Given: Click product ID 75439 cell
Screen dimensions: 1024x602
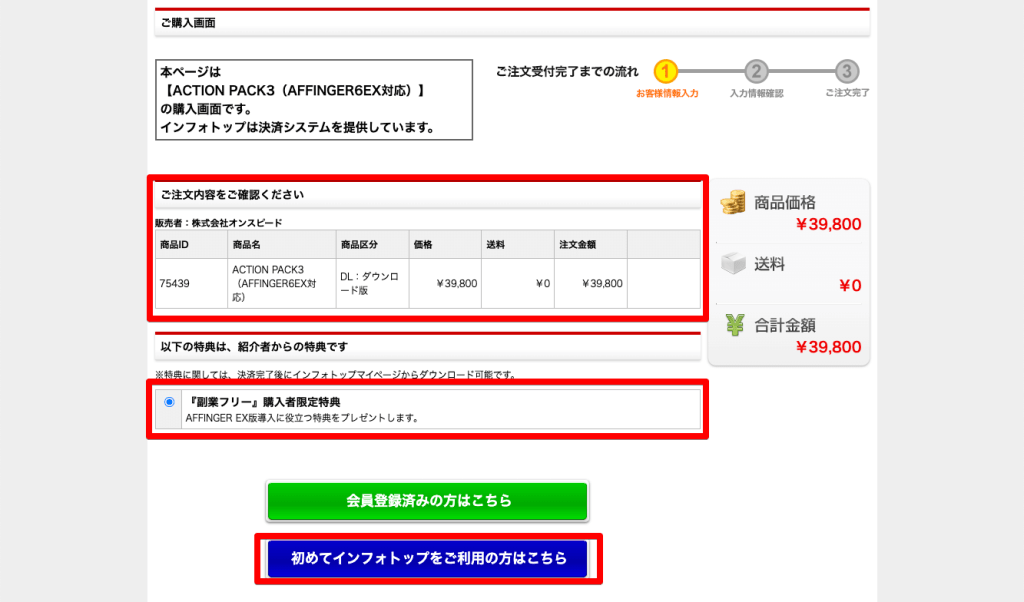Looking at the screenshot, I should coord(174,284).
